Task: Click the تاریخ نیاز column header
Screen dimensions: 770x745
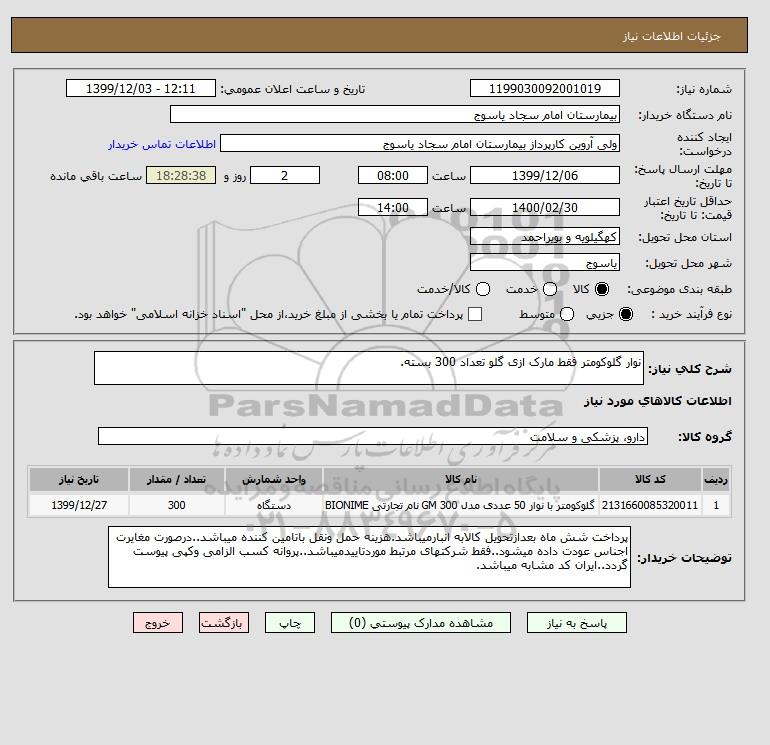Action: click(79, 479)
